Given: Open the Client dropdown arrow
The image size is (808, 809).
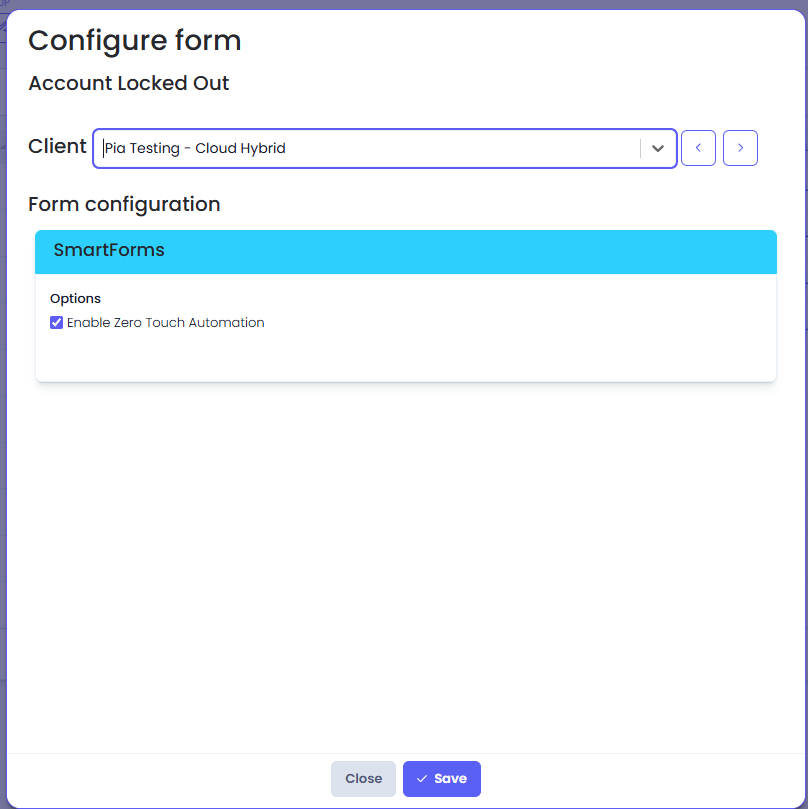Looking at the screenshot, I should click(x=658, y=148).
